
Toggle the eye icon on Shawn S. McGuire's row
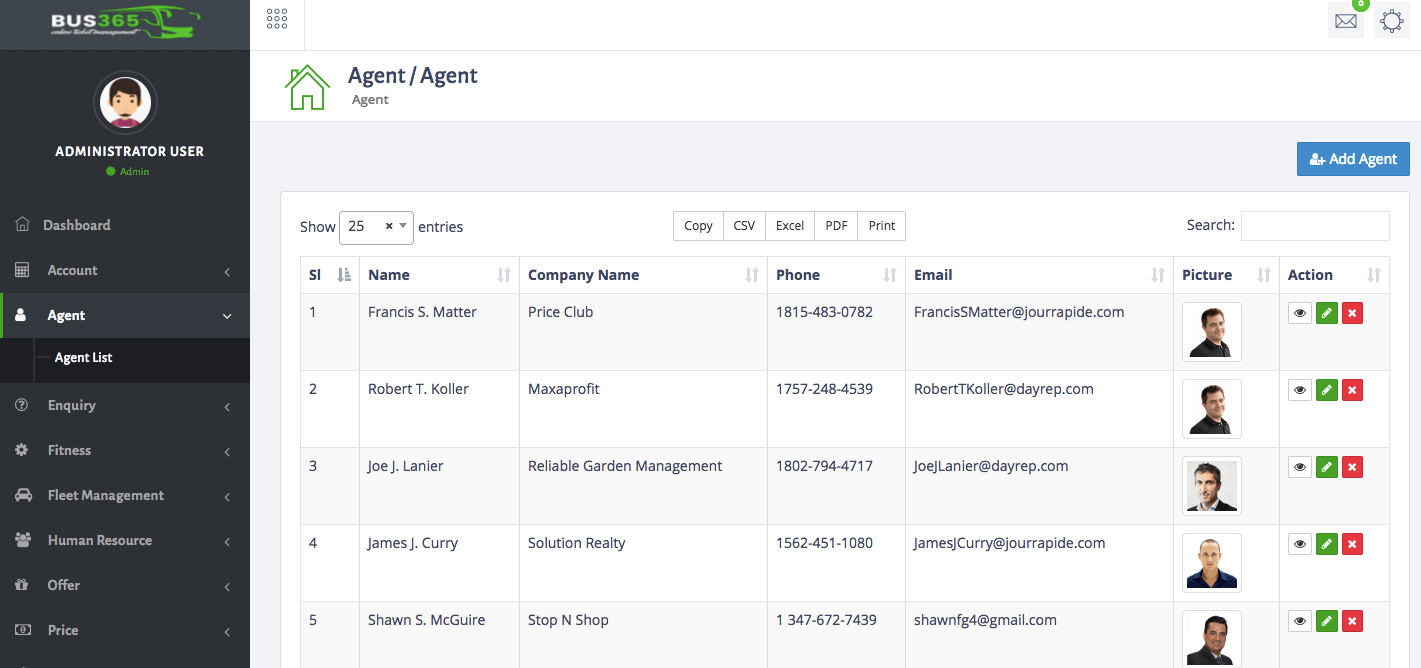(1299, 620)
